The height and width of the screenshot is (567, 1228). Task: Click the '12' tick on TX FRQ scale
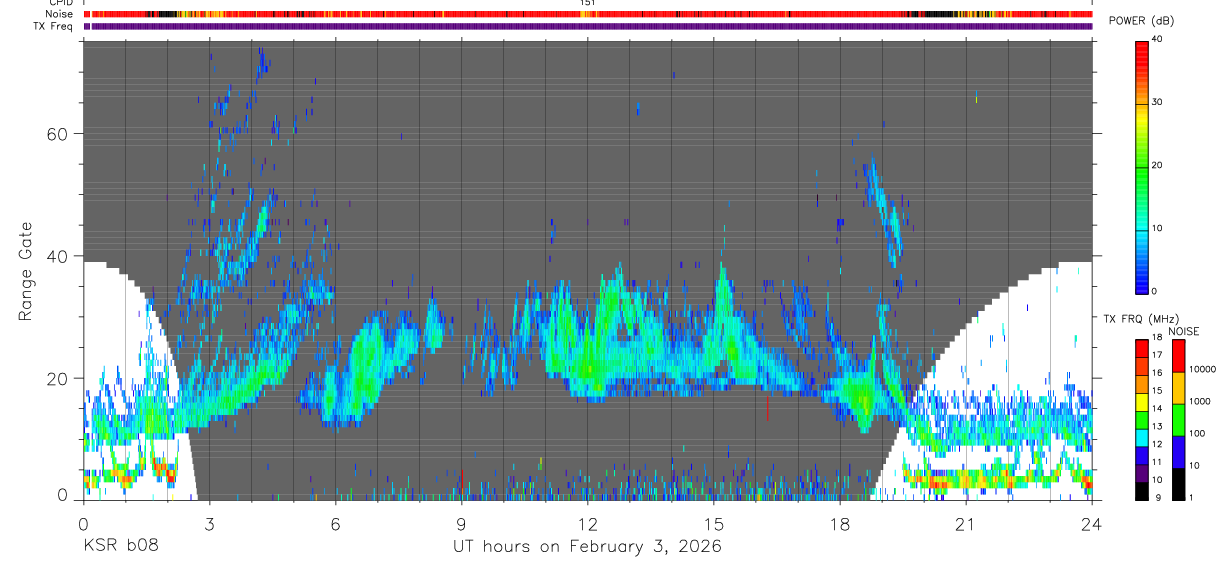click(x=1156, y=444)
